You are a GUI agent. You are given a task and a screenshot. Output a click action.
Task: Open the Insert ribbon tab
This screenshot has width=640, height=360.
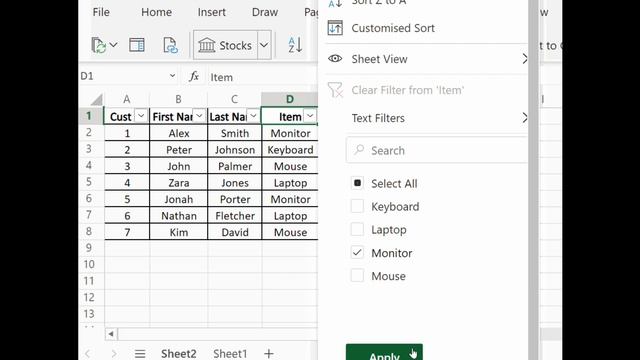click(211, 12)
